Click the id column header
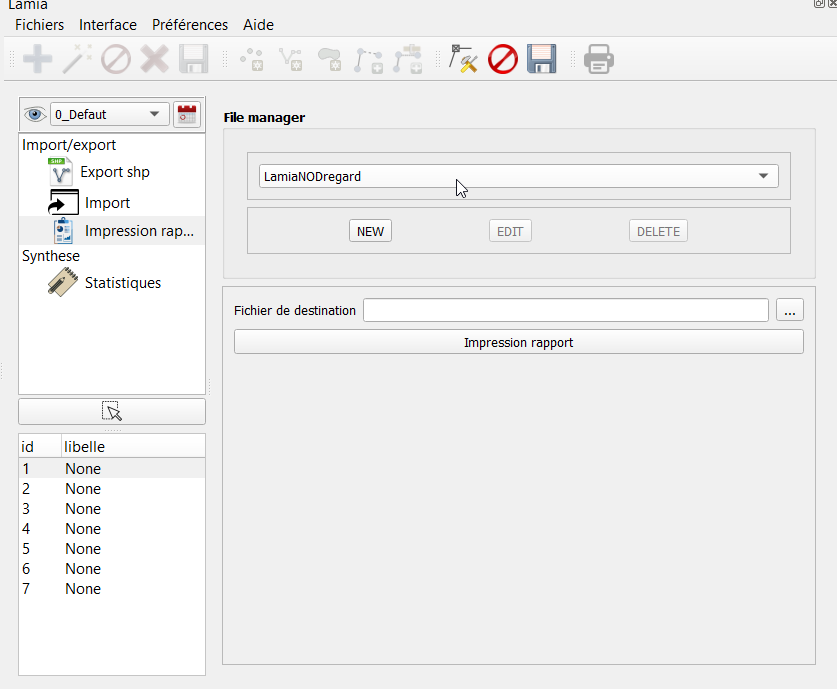The width and height of the screenshot is (837, 689). tap(40, 446)
